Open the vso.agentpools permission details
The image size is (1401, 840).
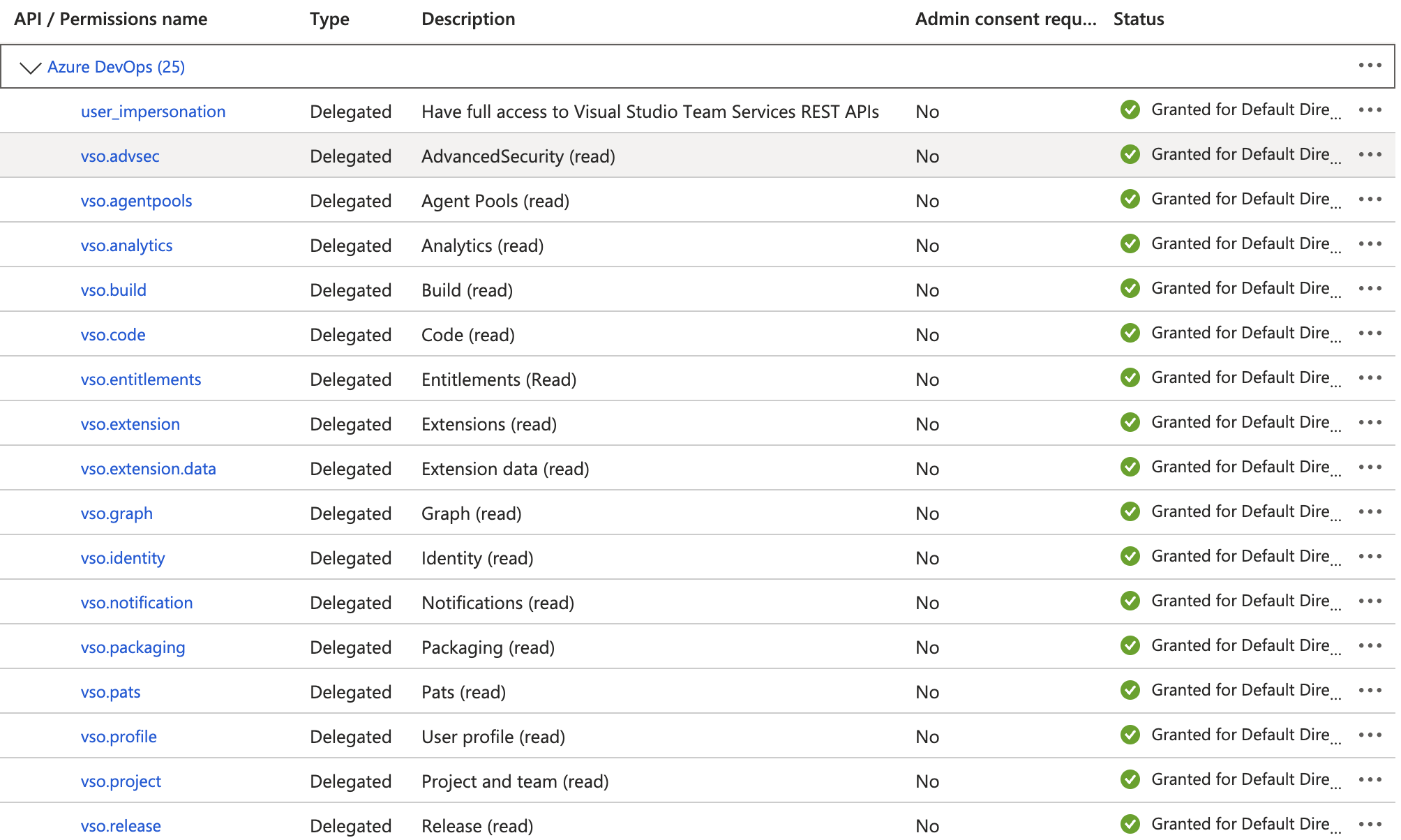point(136,201)
